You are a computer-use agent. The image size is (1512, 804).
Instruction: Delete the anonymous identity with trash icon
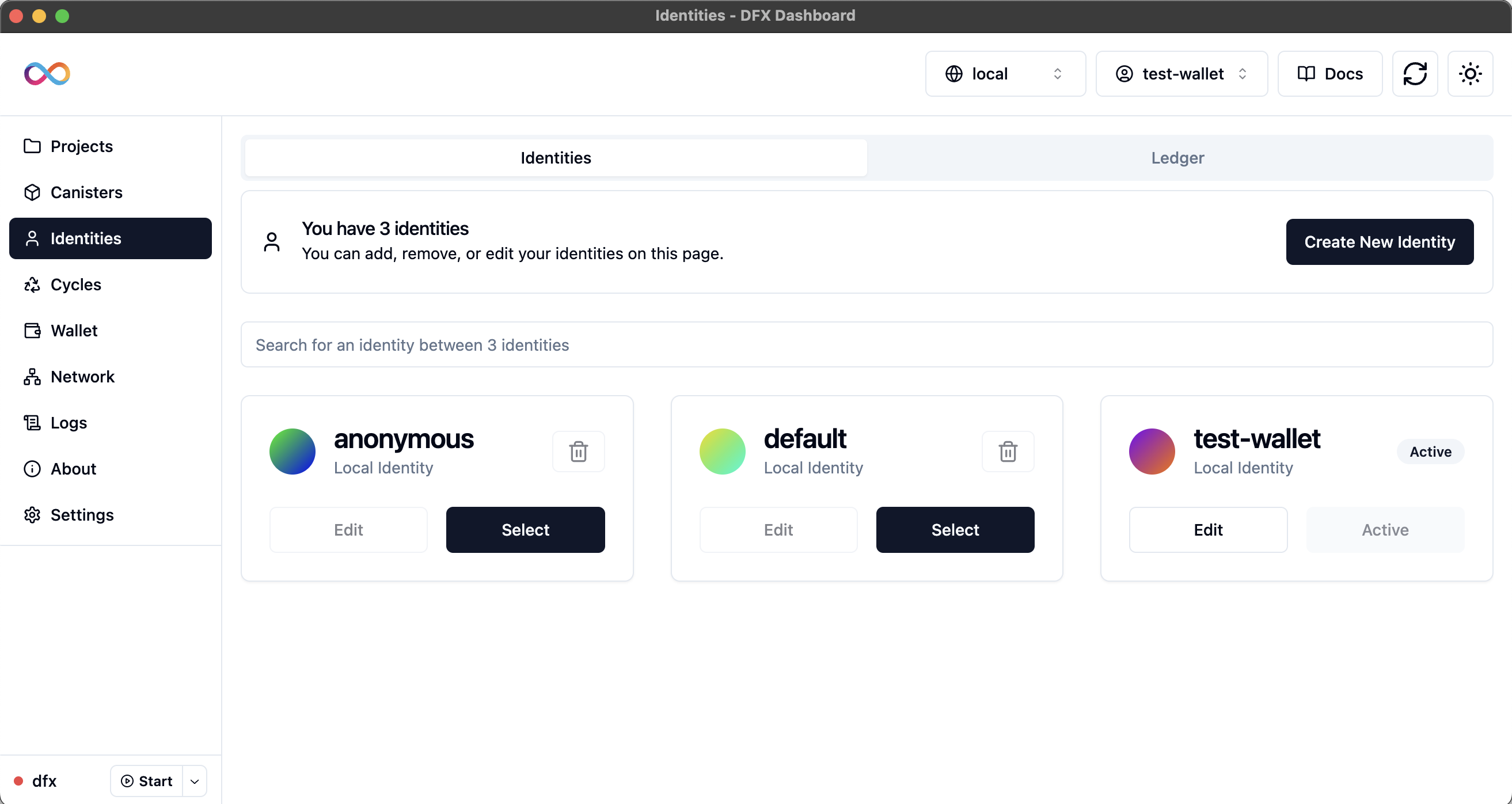click(578, 452)
